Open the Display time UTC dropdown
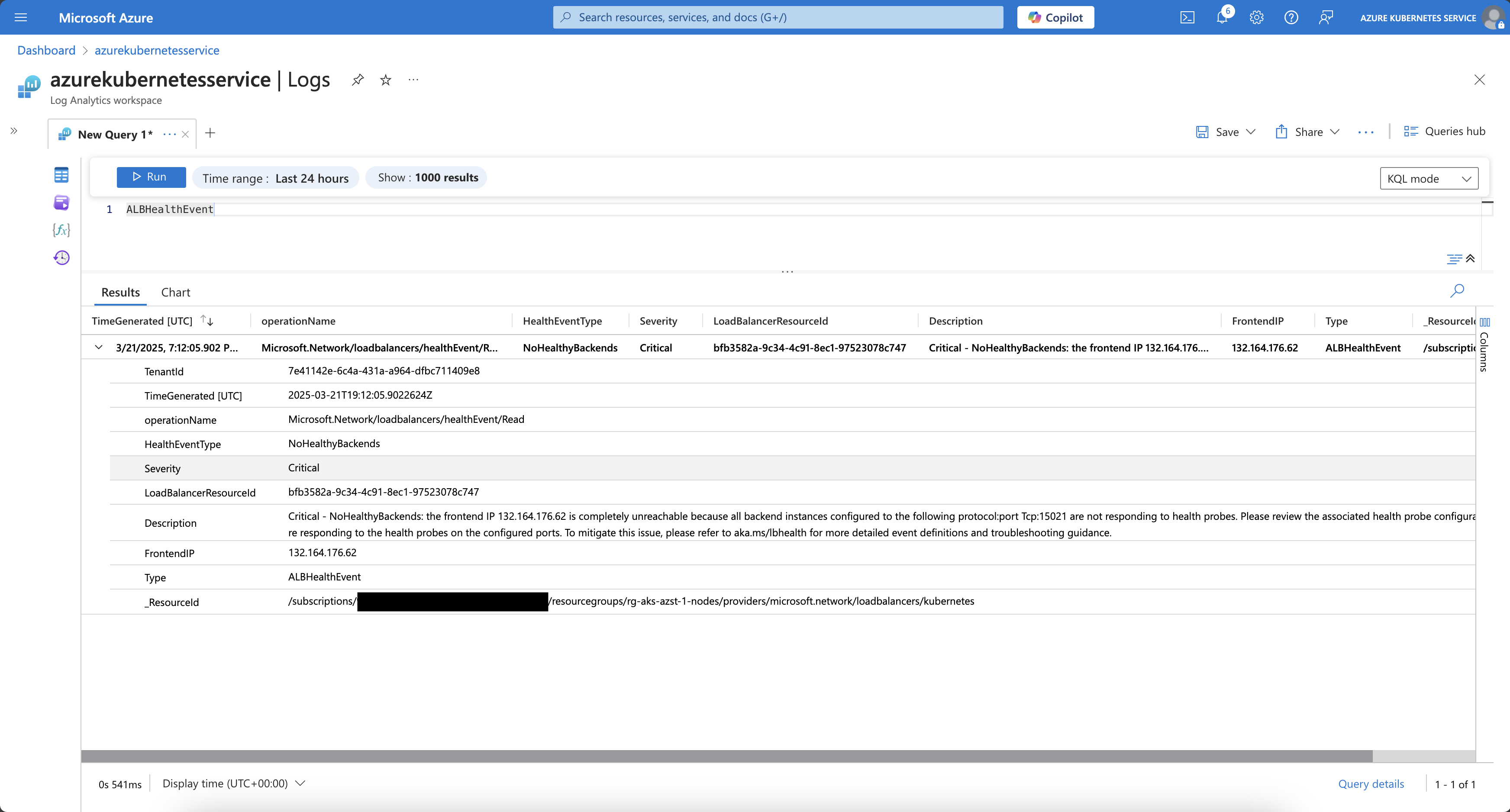The height and width of the screenshot is (812, 1510). [234, 783]
